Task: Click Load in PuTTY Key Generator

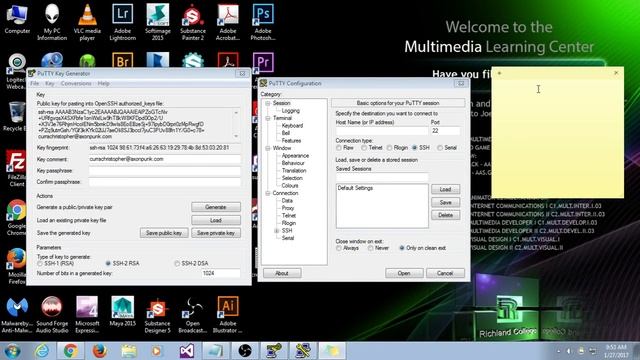Action: coord(216,220)
